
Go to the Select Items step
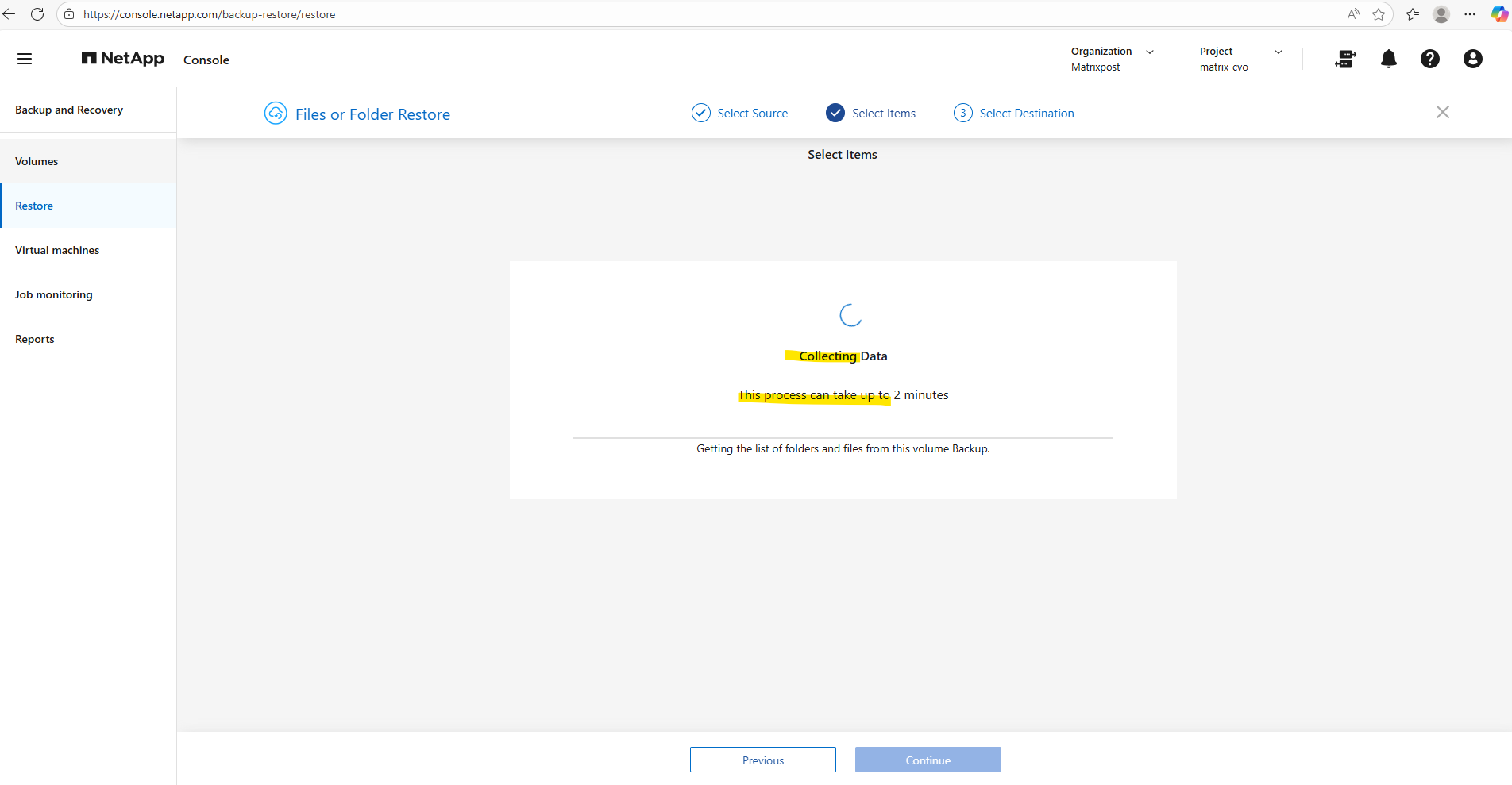pos(884,114)
